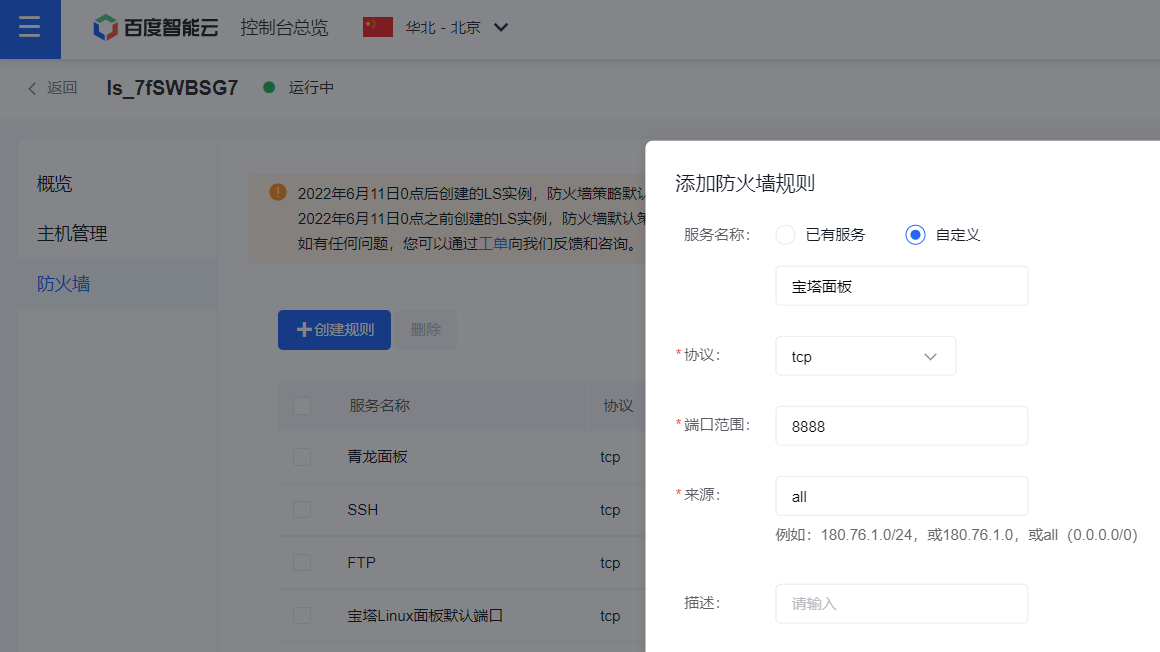1160x652 pixels.
Task: Click the 宝塔Linux面板默认端口 row text
Action: [425, 616]
